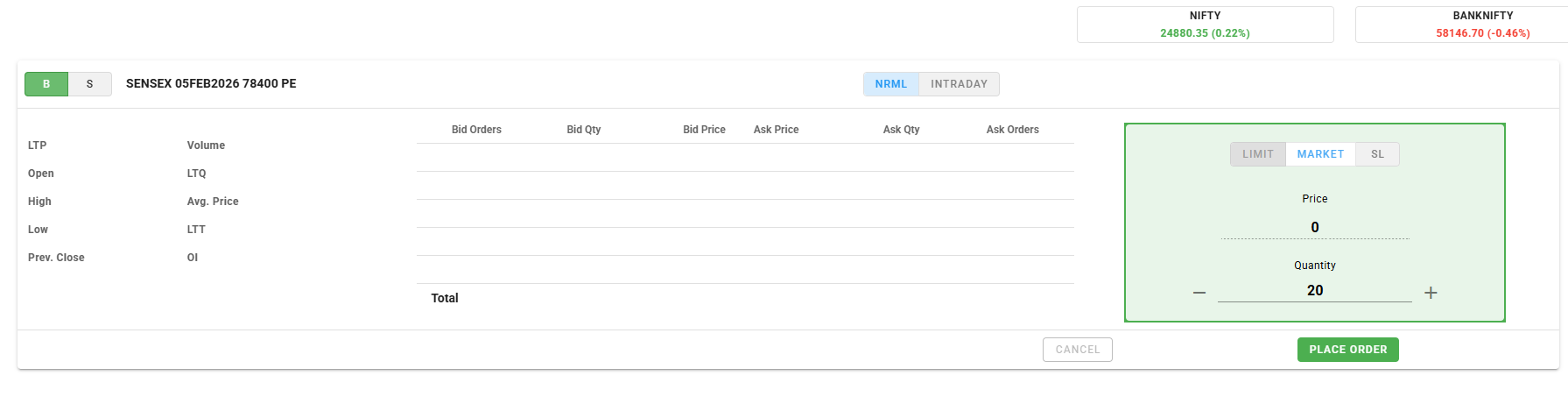Select the MARKET order type tab

tap(1320, 154)
